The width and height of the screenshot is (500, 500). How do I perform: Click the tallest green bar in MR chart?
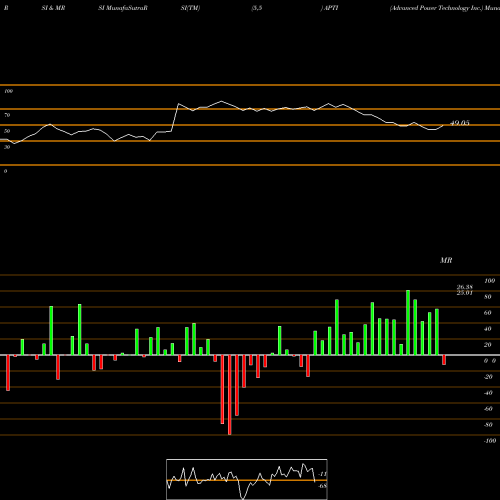408,323
